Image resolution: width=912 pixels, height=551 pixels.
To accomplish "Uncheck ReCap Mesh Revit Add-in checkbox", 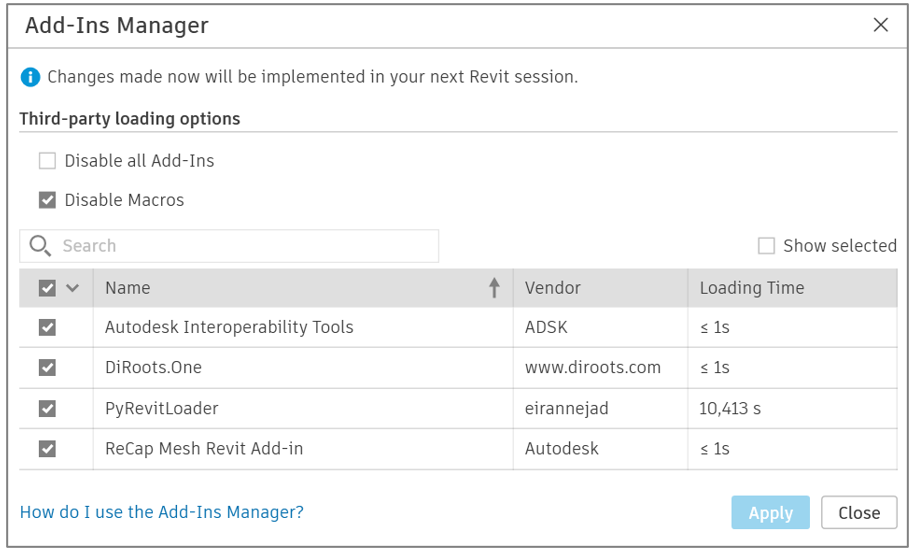I will pyautogui.click(x=47, y=449).
